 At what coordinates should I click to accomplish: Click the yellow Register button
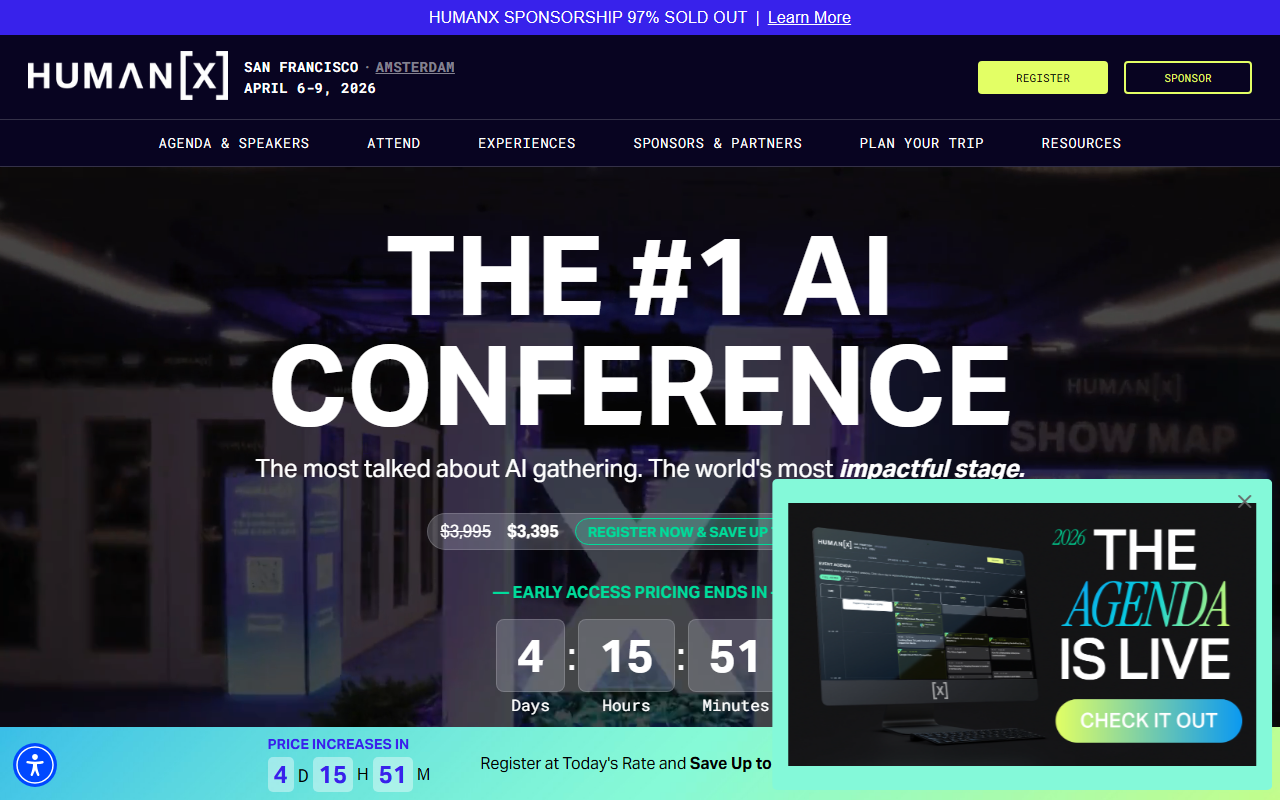(x=1043, y=78)
